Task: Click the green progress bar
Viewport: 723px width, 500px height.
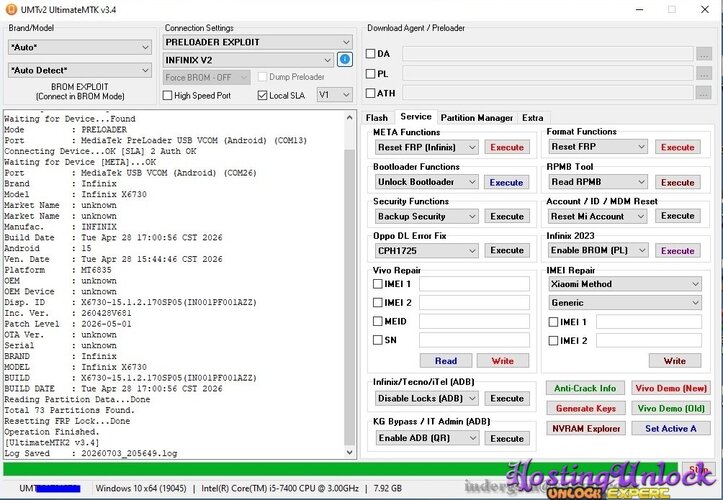Action: 340,469
